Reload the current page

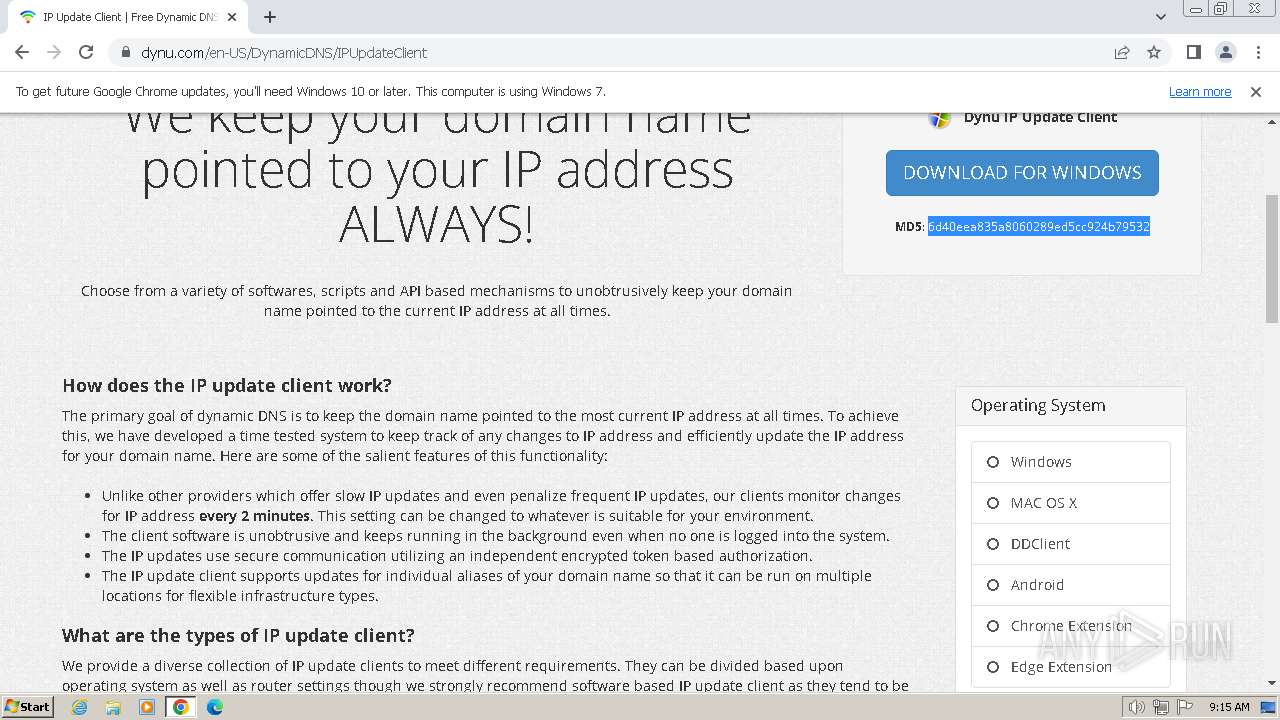(86, 52)
